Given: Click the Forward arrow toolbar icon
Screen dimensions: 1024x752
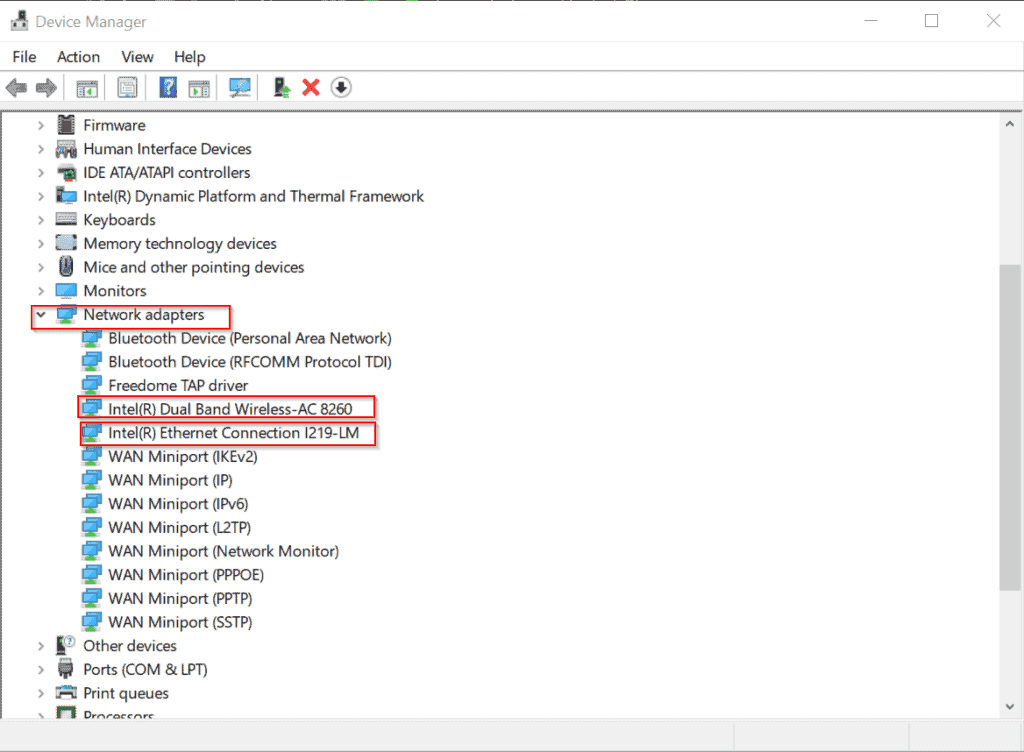Looking at the screenshot, I should (46, 87).
